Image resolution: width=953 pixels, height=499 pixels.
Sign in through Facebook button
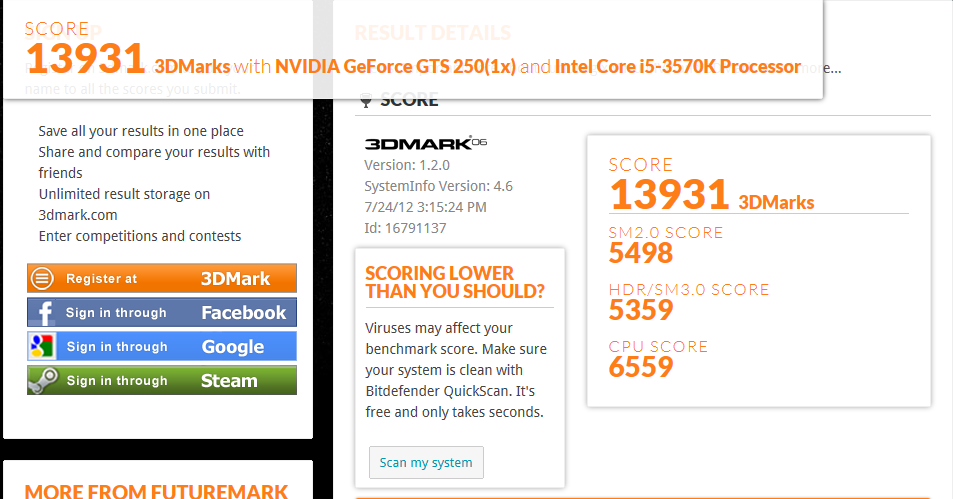pos(162,312)
